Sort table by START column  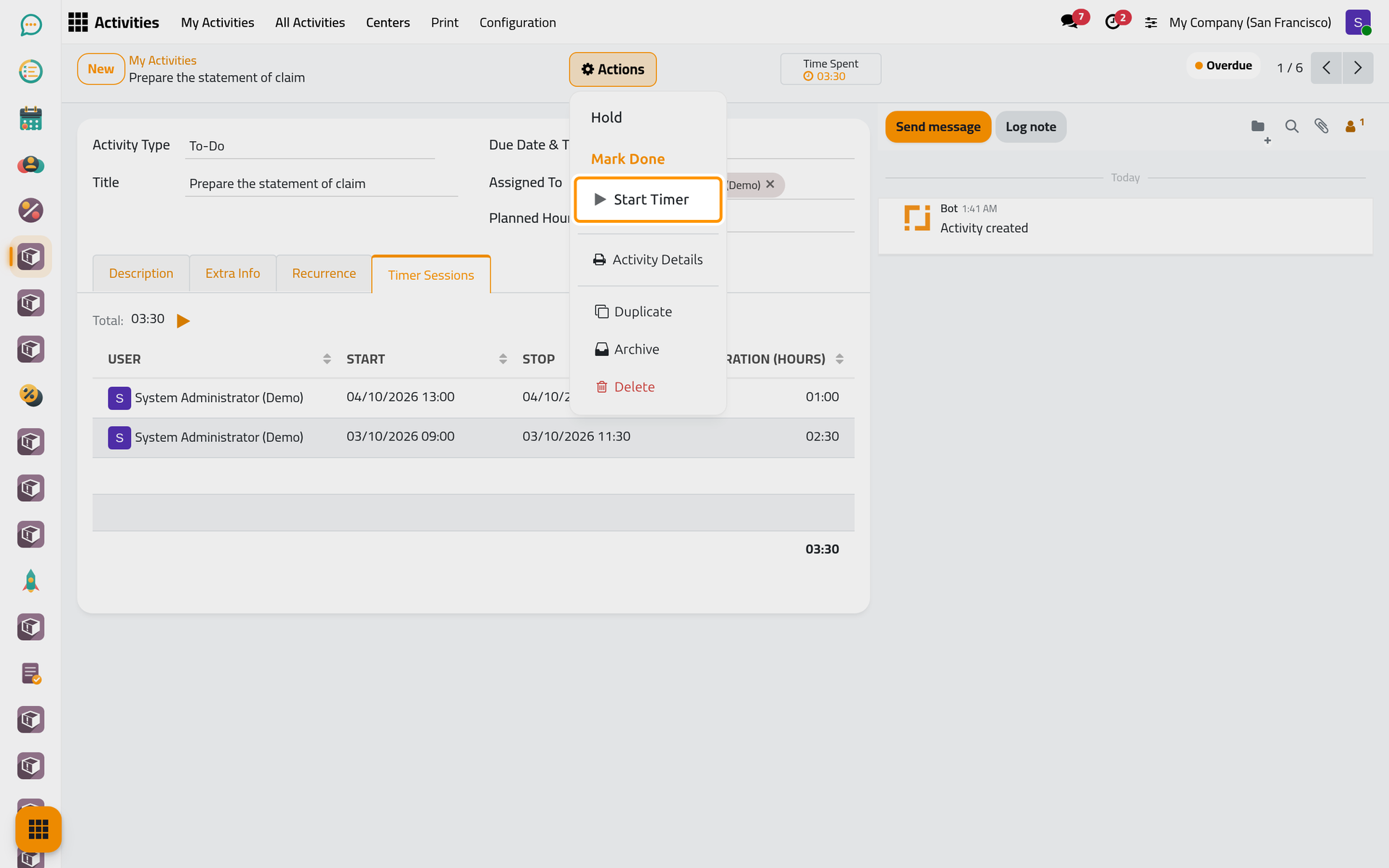tap(426, 359)
